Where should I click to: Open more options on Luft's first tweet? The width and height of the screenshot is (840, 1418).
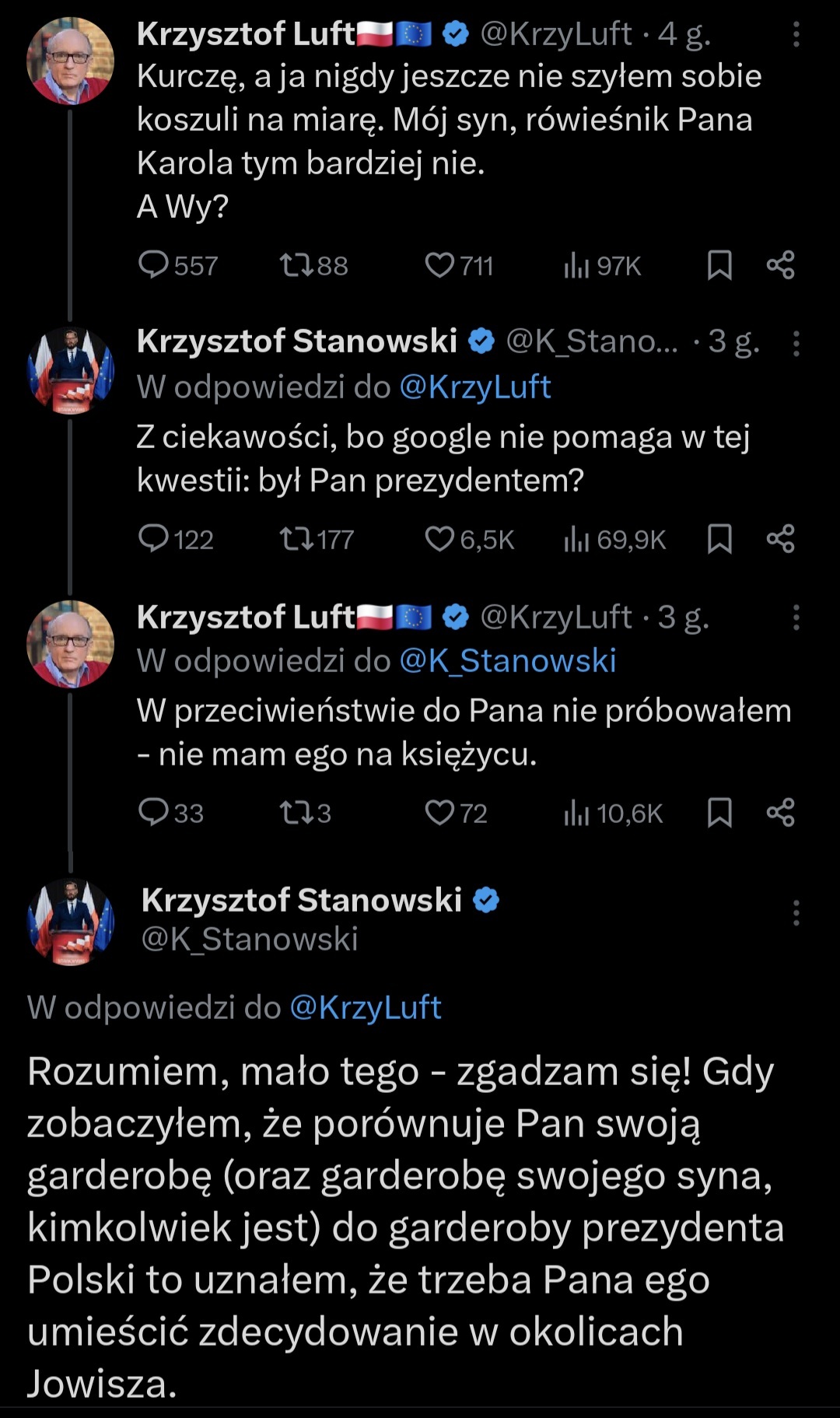(x=796, y=34)
